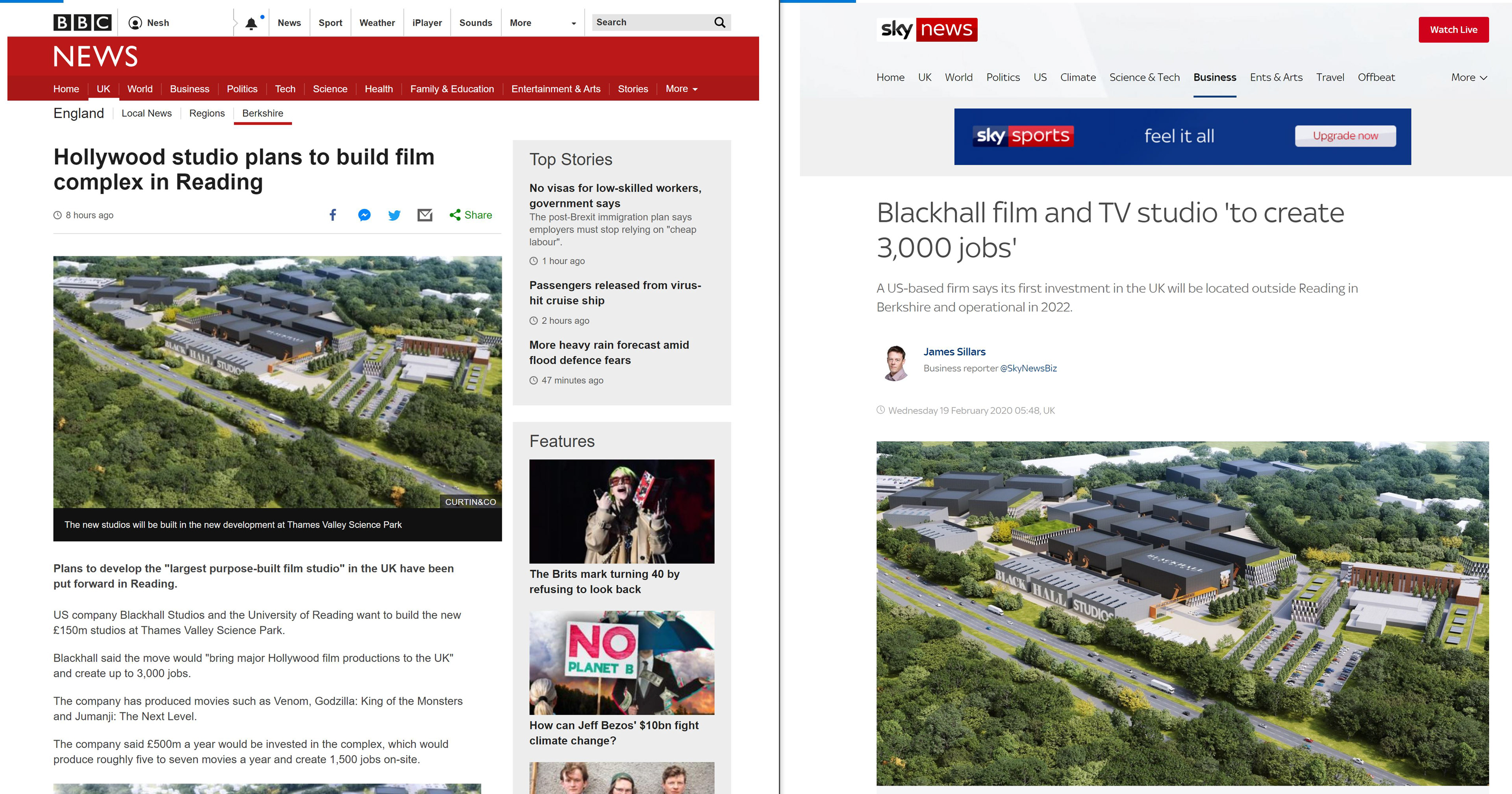Viewport: 1512px width, 794px height.
Task: Open the Brits feature thumbnail image
Action: tap(622, 511)
